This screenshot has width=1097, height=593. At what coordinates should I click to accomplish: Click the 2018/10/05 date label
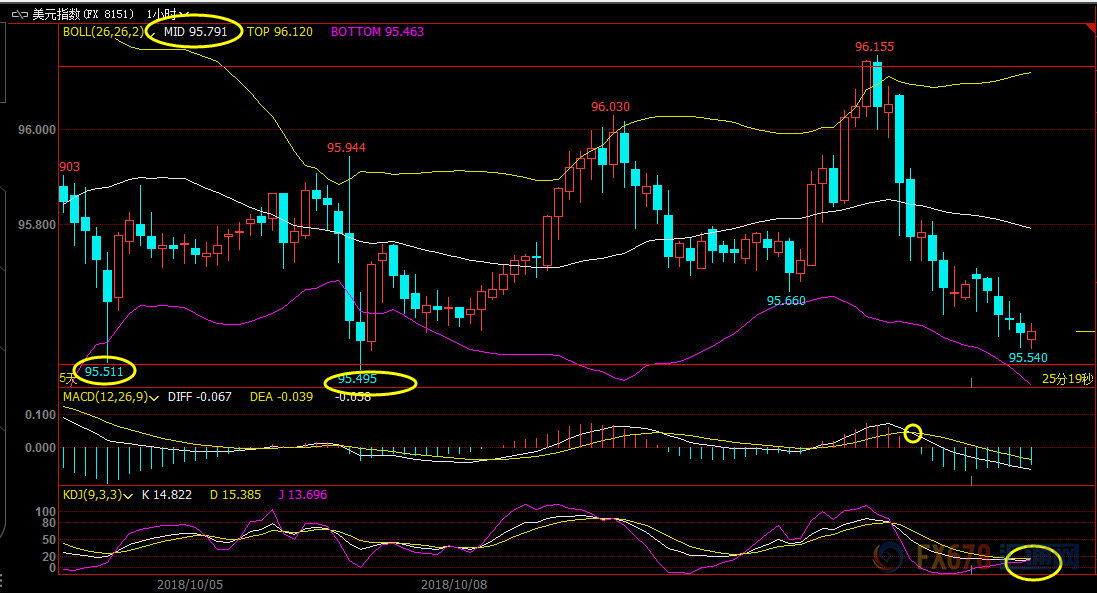coord(190,585)
